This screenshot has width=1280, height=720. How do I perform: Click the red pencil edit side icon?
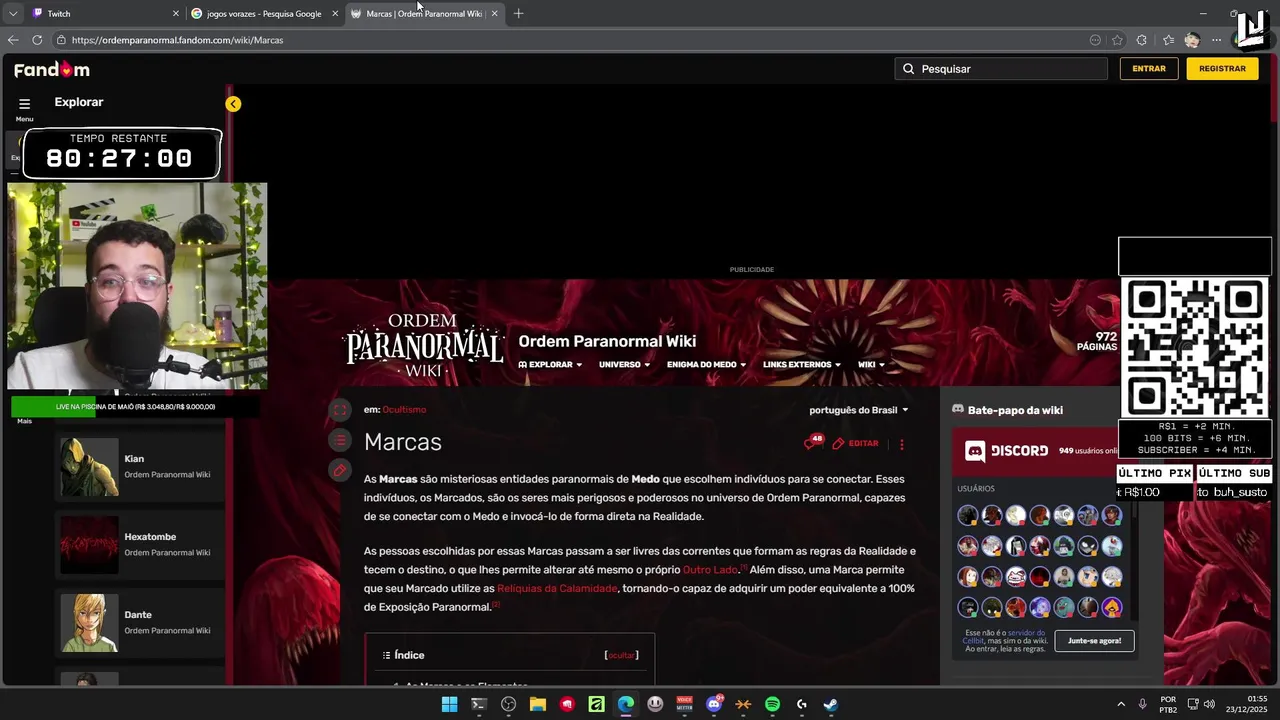[340, 470]
